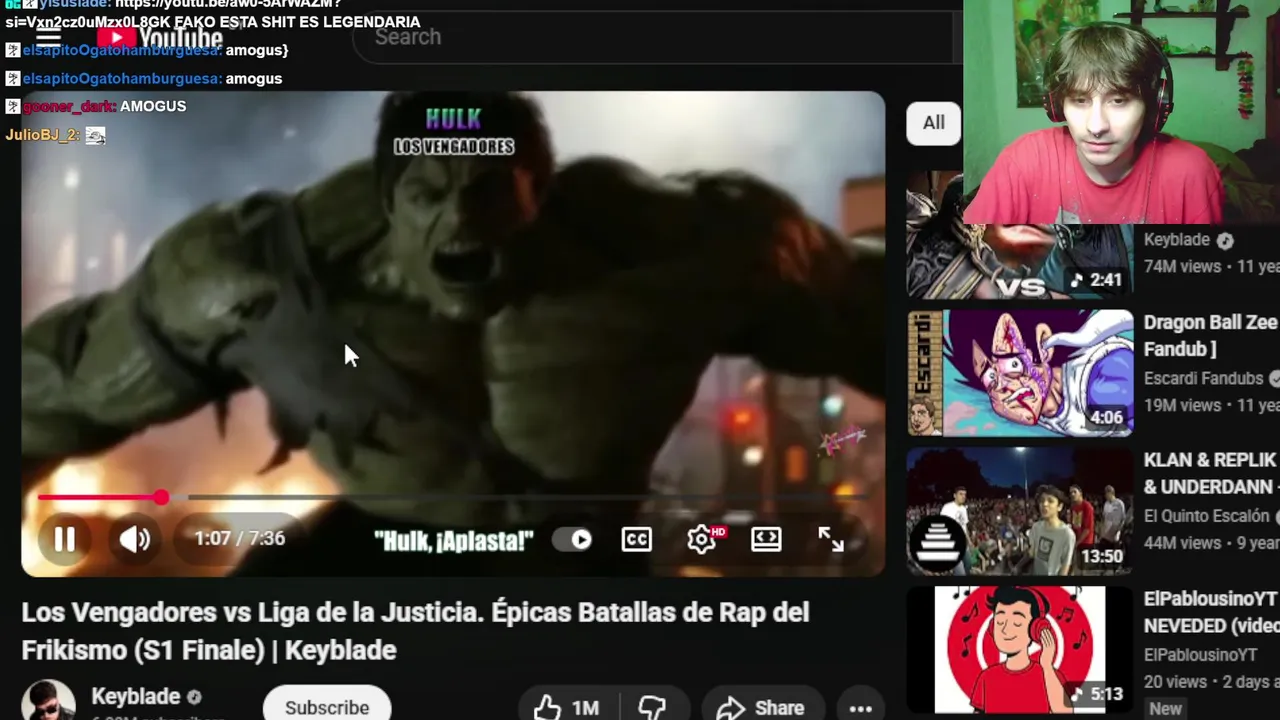1280x720 pixels.
Task: Share the video via Share button
Action: coord(761,707)
